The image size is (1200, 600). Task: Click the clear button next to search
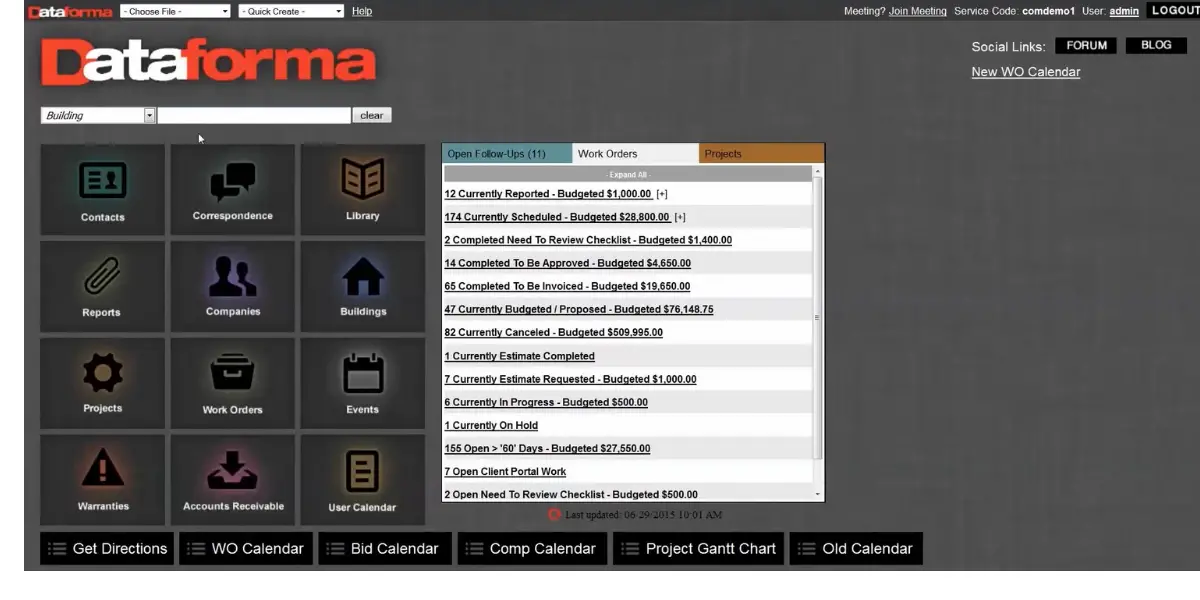coord(372,115)
